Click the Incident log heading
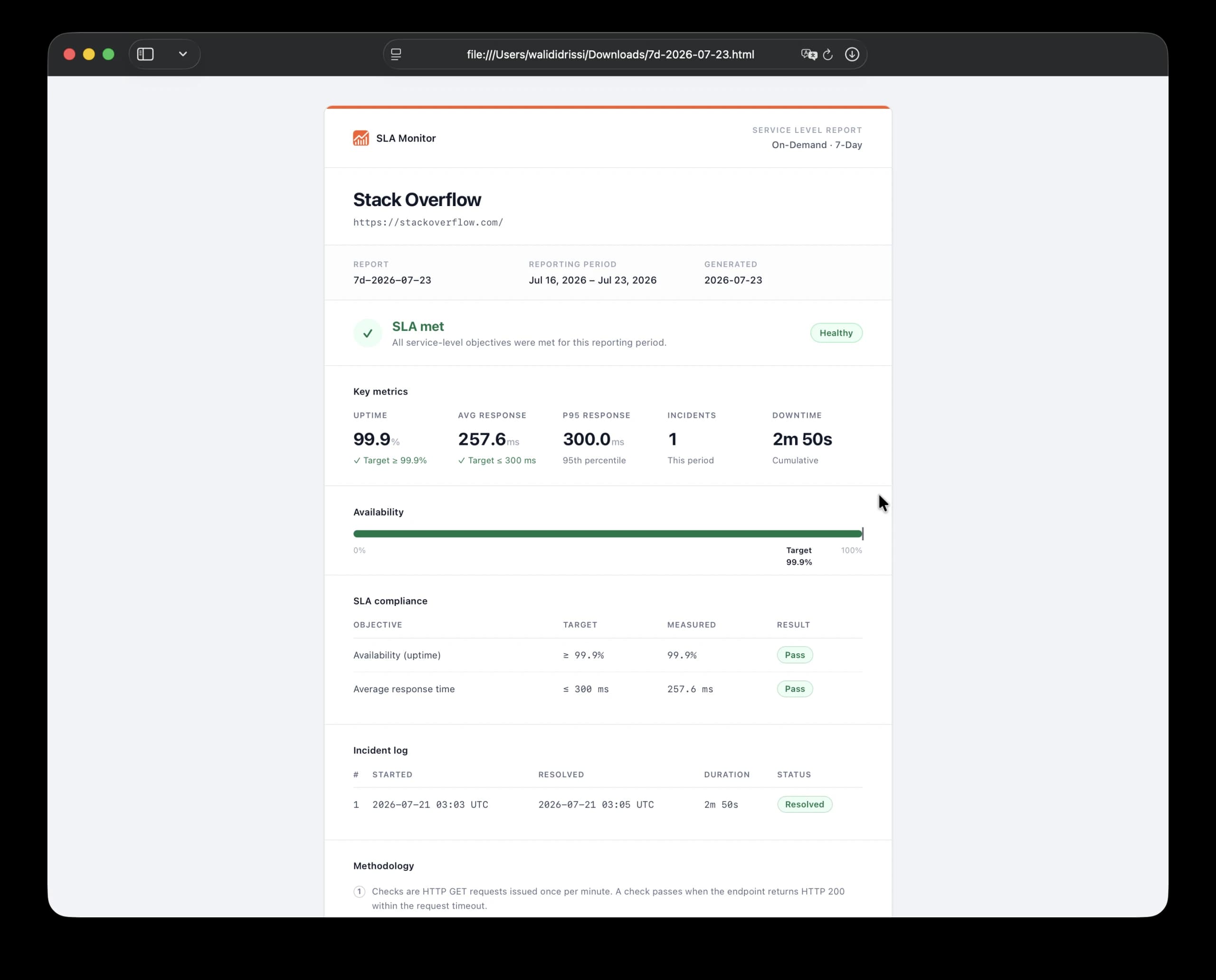Viewport: 1216px width, 980px height. point(380,750)
